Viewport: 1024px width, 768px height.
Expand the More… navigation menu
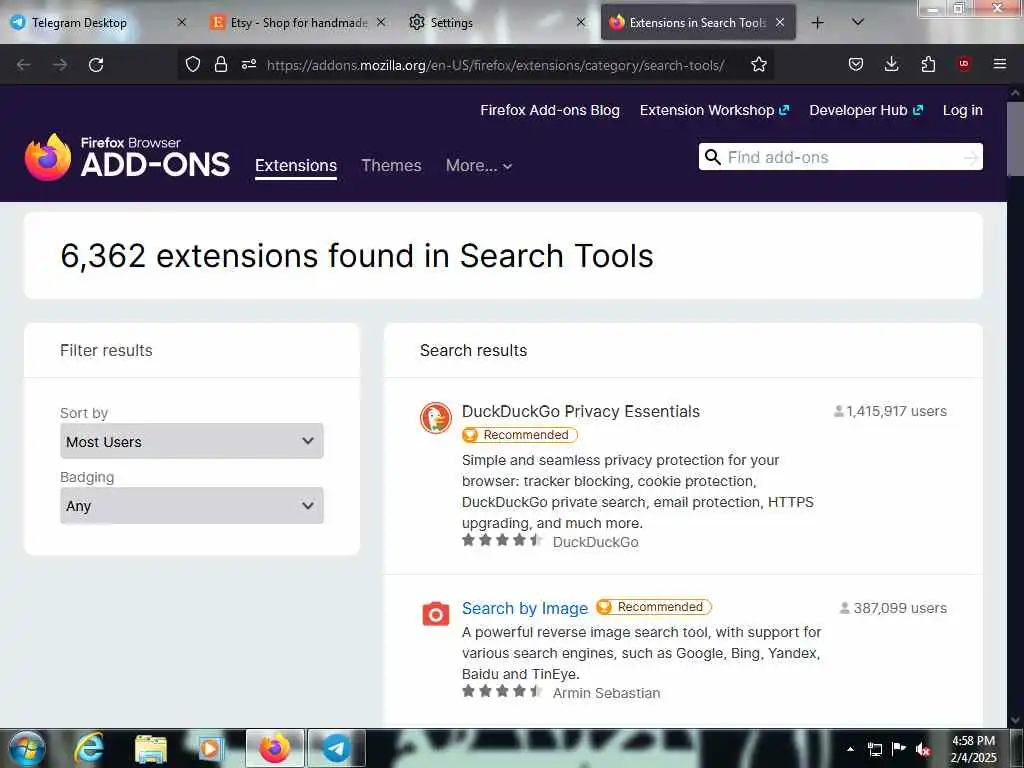pos(479,166)
